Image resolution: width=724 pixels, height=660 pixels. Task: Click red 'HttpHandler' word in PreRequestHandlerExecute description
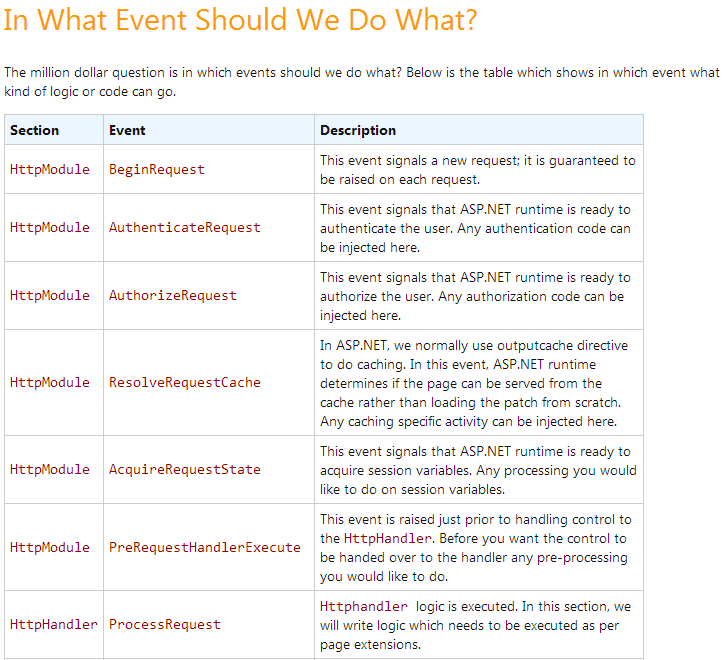point(388,539)
